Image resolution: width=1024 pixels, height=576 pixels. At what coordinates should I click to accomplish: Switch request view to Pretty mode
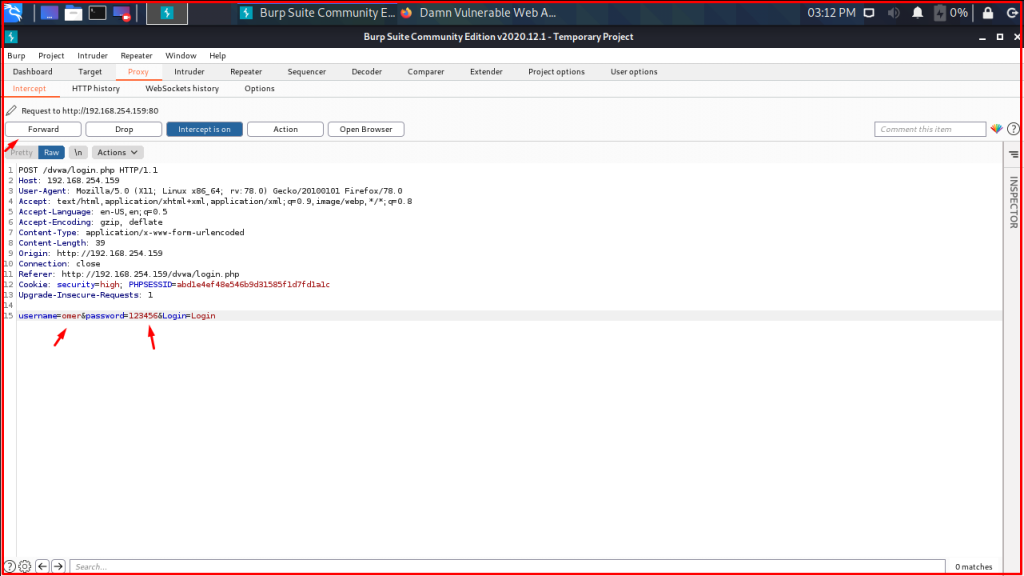(20, 151)
